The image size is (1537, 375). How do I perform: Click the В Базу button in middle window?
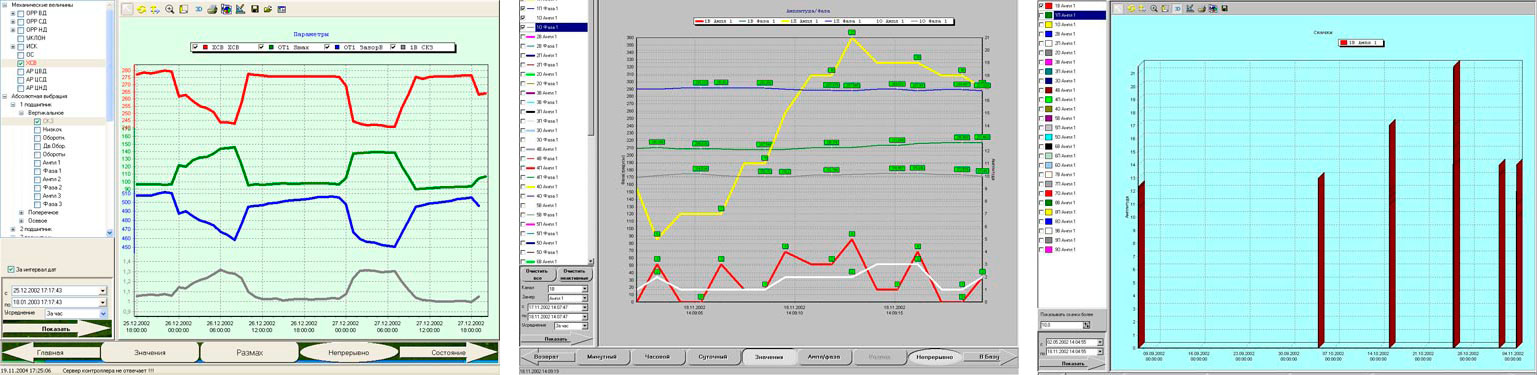click(989, 357)
